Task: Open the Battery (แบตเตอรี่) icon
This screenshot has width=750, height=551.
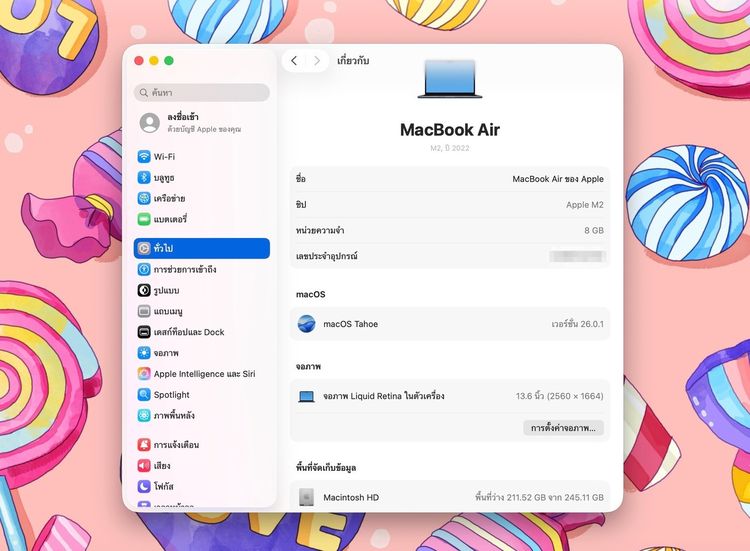Action: [x=144, y=219]
